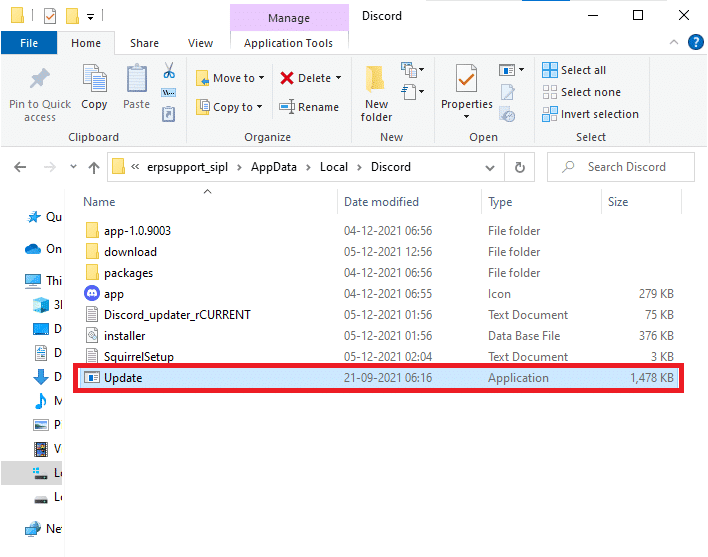Open the File menu tab
Viewport: 708px width, 557px height.
(29, 43)
